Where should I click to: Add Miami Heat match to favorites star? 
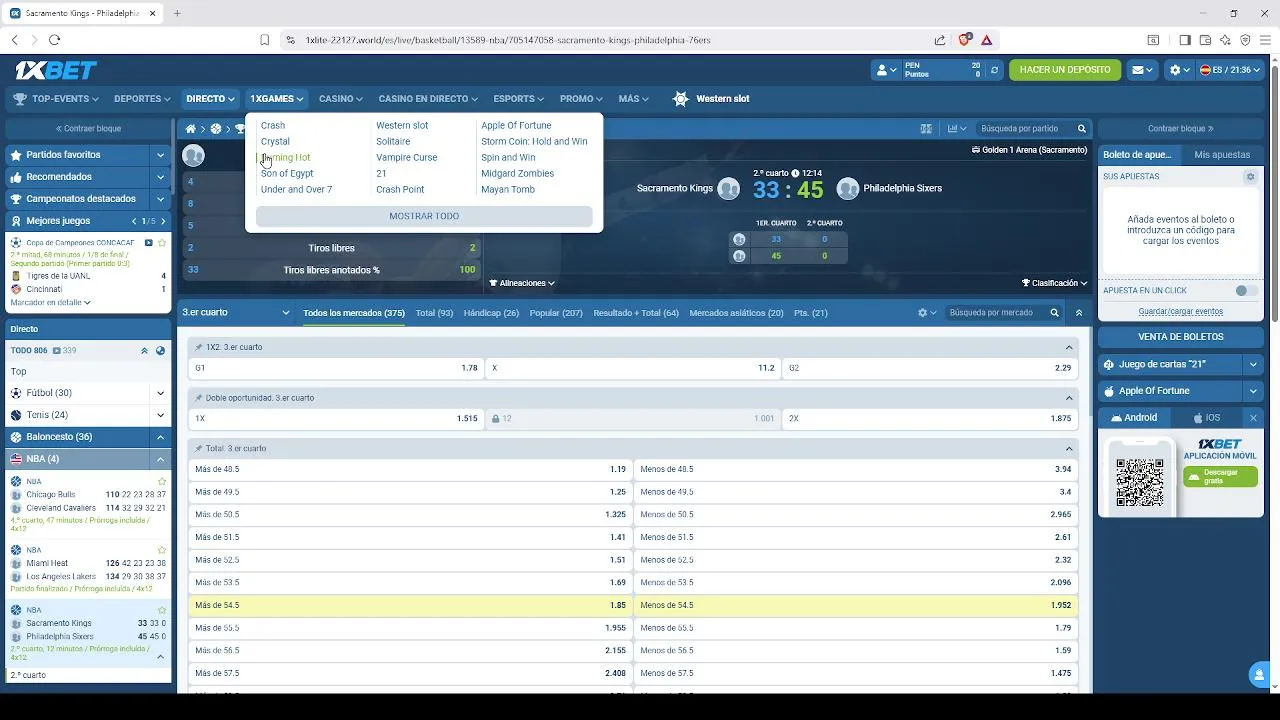(162, 550)
